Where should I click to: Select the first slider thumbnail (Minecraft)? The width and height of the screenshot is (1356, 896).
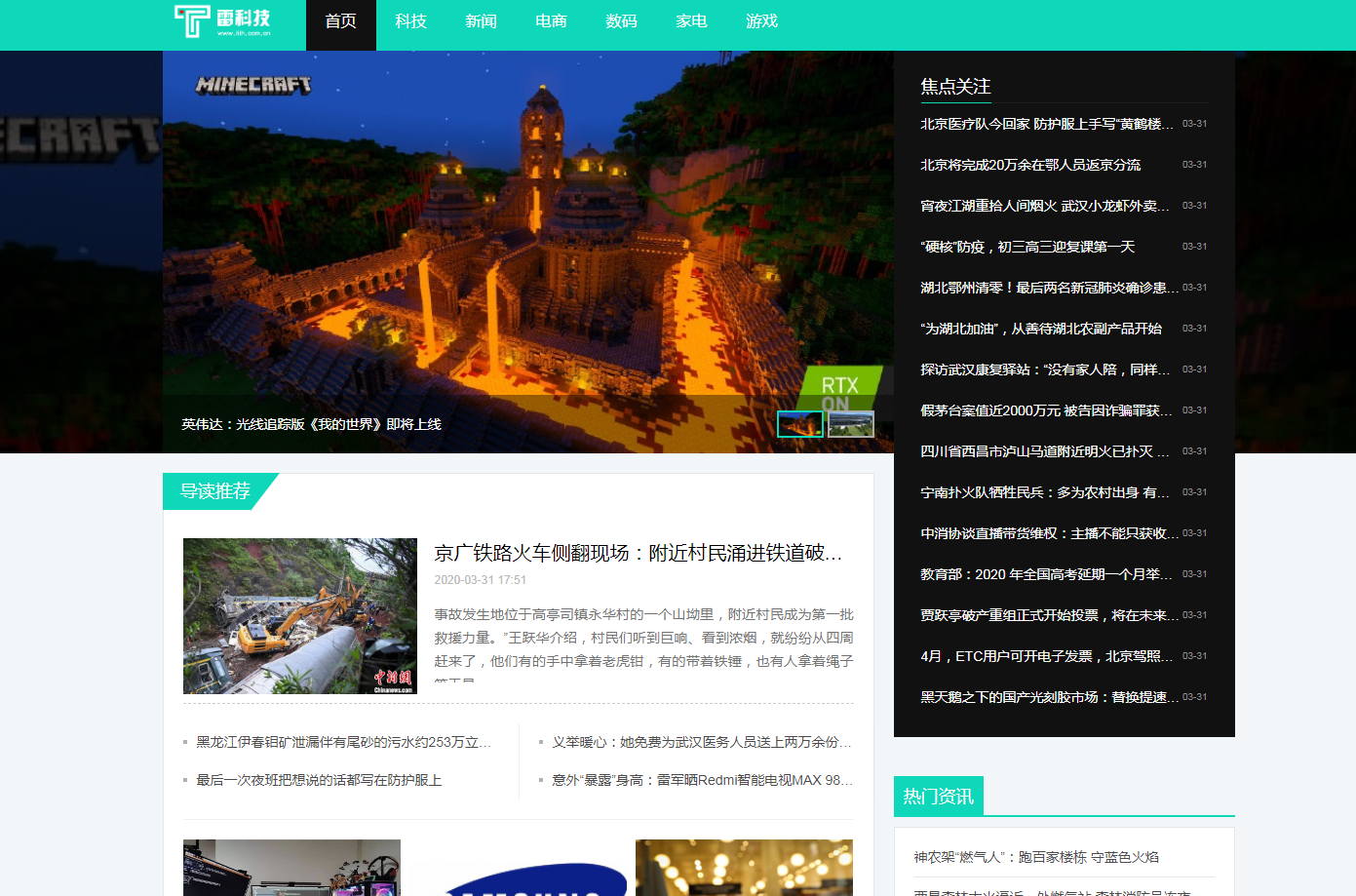(800, 424)
